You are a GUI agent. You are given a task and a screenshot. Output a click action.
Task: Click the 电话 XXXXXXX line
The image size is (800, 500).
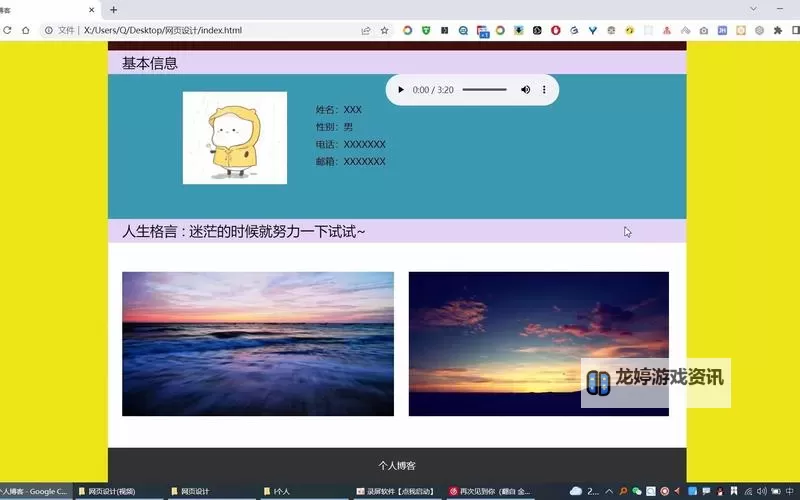[351, 144]
